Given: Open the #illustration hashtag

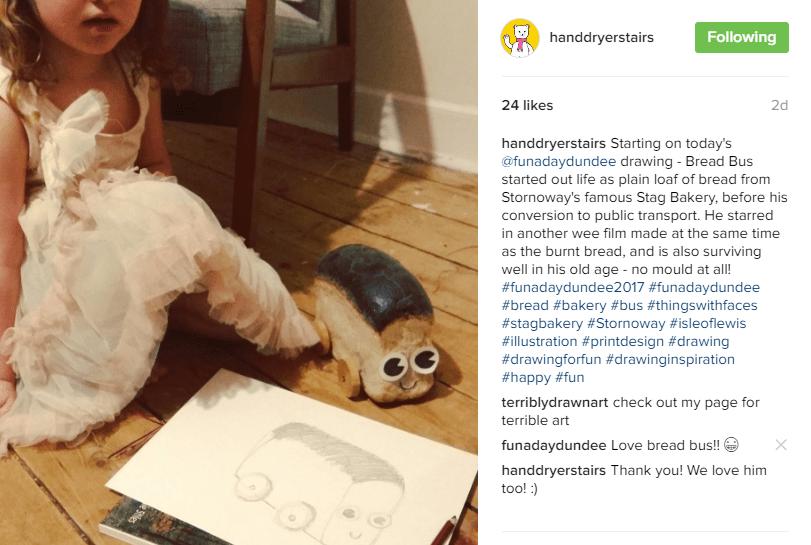Looking at the screenshot, I should point(539,342).
